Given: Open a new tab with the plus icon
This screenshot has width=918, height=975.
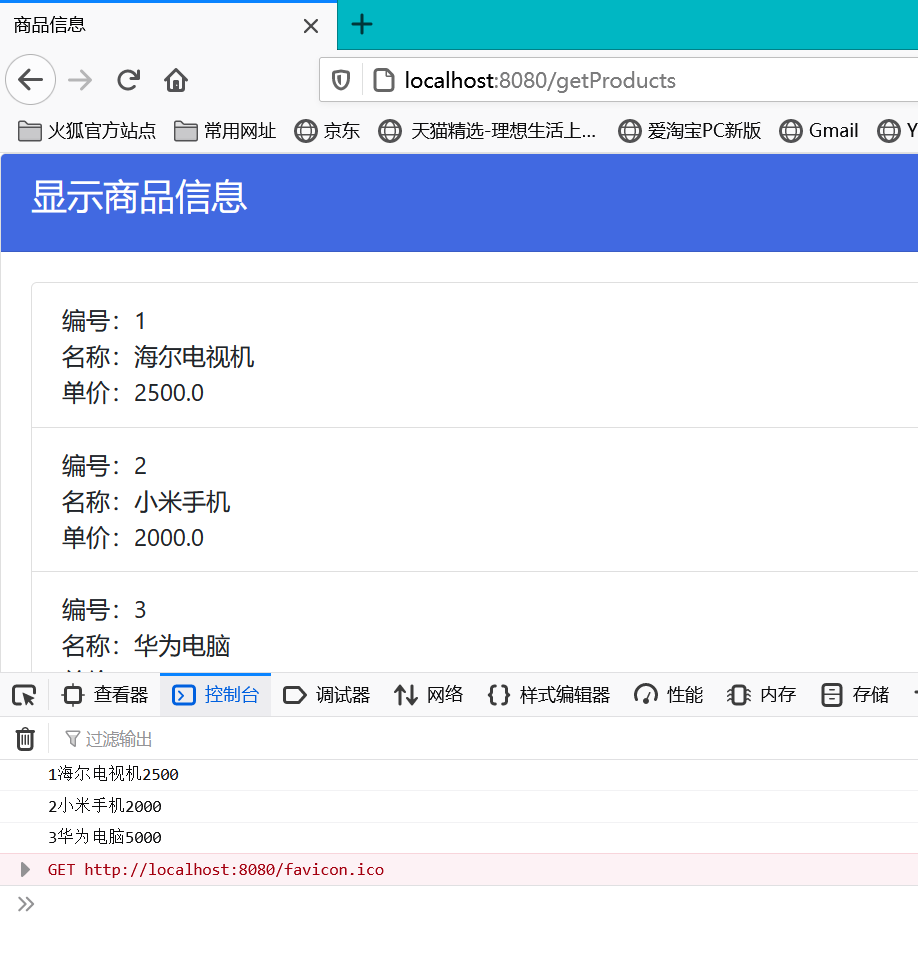Looking at the screenshot, I should click(x=361, y=25).
